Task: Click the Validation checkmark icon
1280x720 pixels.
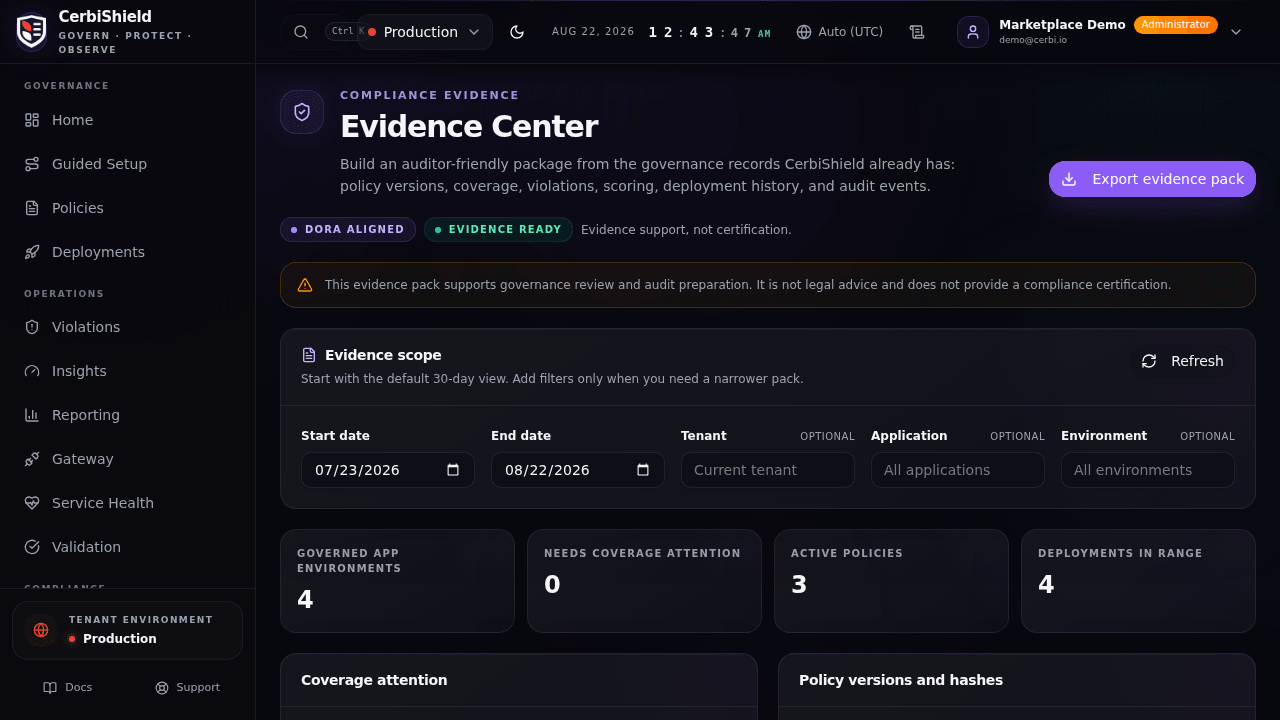Action: point(32,547)
